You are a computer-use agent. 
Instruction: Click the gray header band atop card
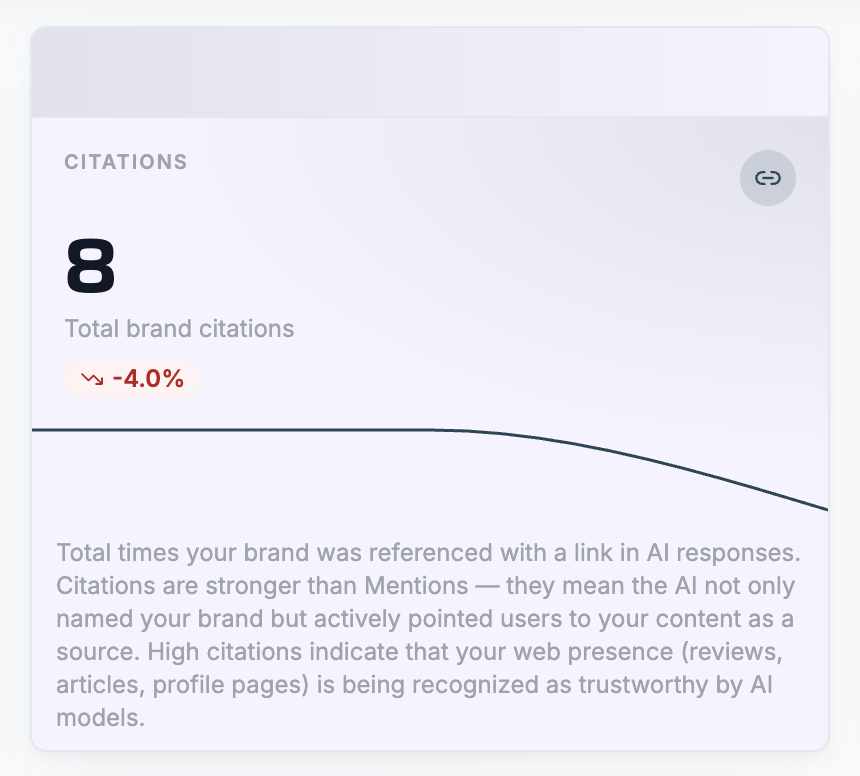tap(430, 72)
